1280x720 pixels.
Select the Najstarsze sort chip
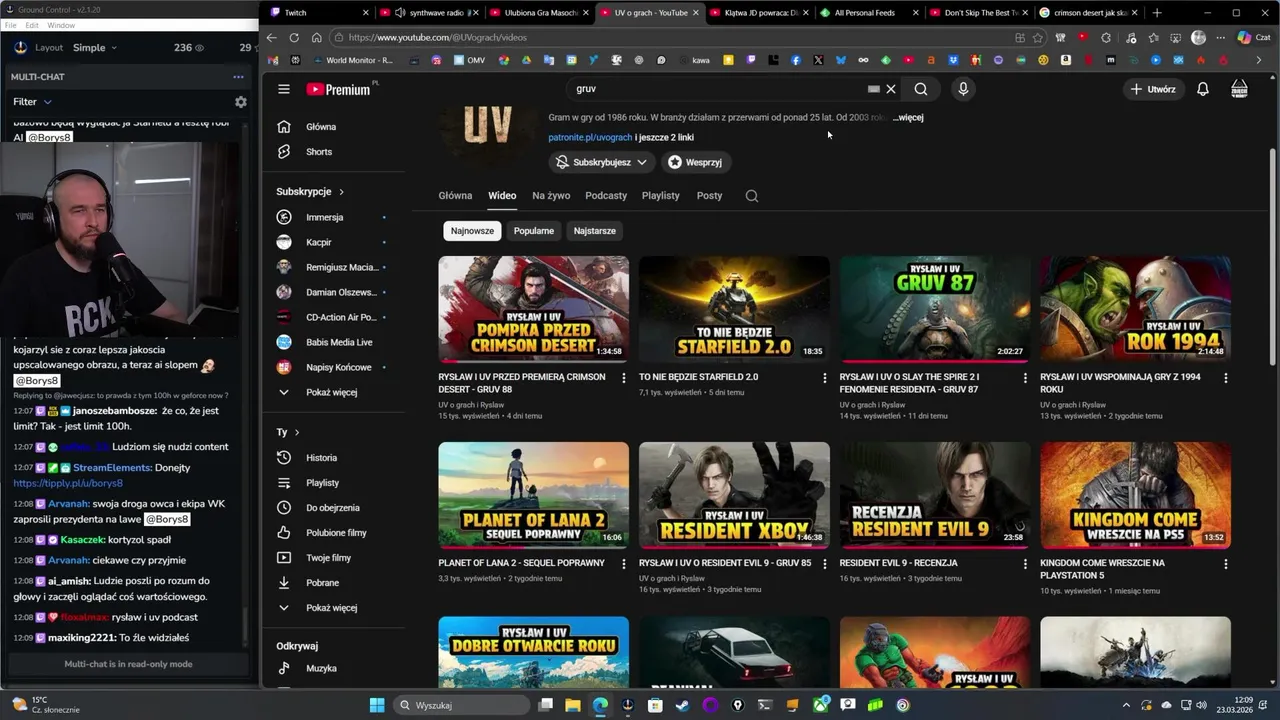[595, 231]
